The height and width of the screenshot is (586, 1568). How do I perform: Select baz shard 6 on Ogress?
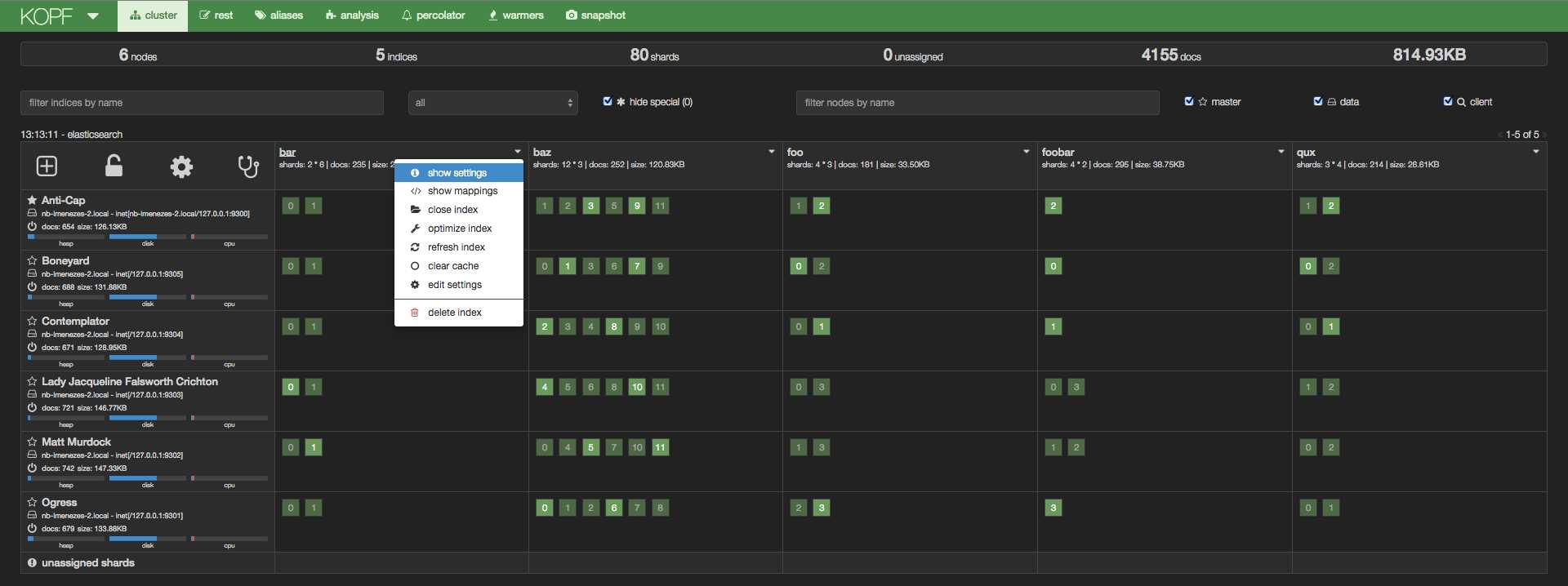[x=614, y=508]
